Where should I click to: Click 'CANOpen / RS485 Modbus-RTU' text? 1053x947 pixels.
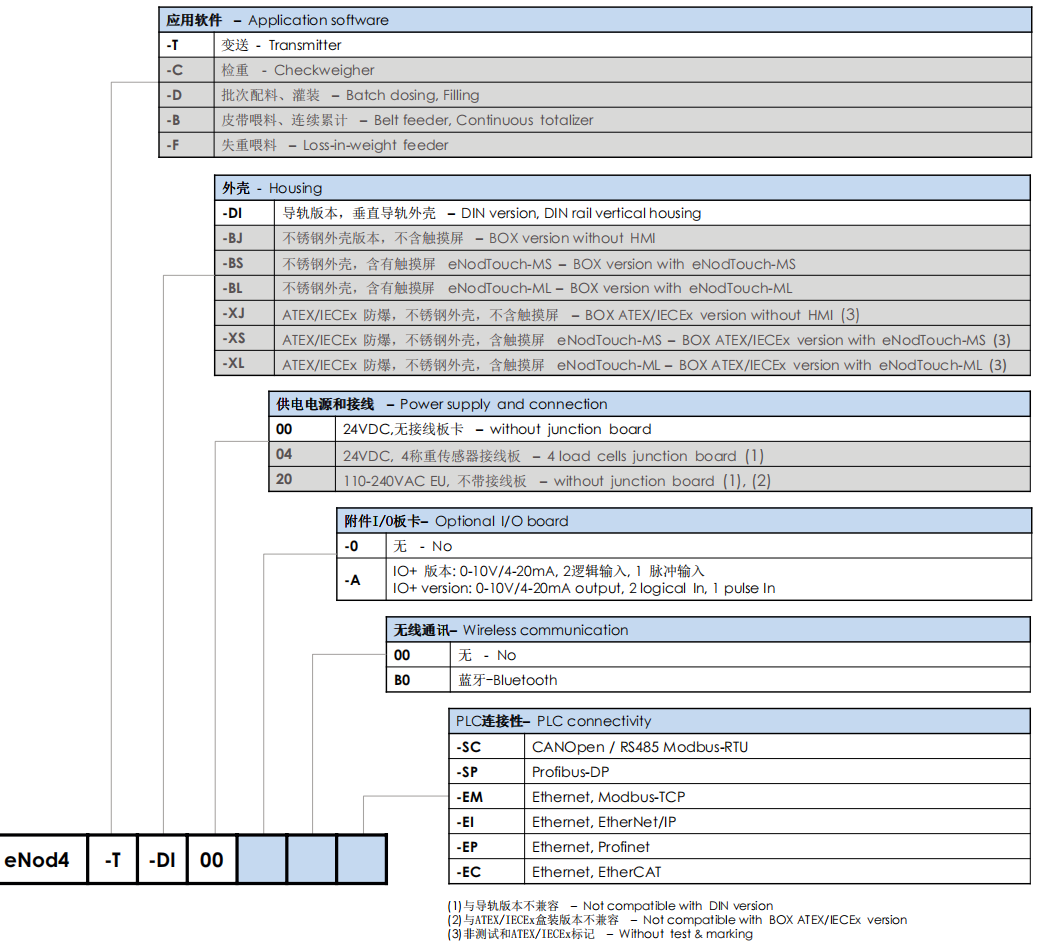pos(640,747)
